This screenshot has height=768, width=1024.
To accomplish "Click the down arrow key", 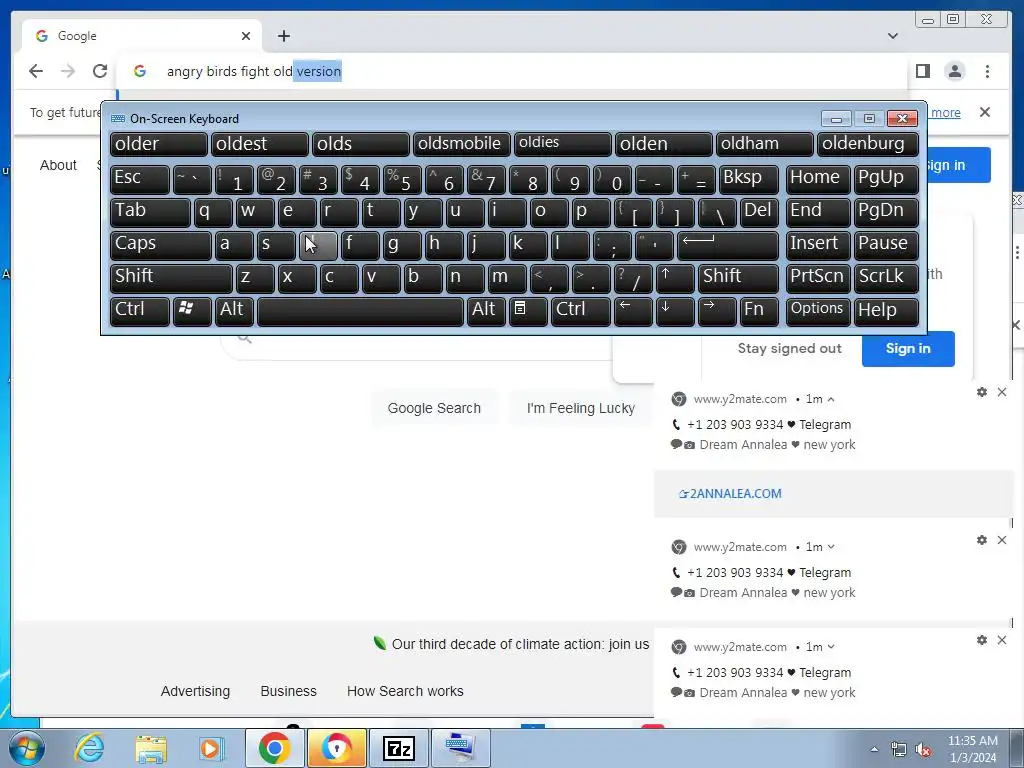I will pyautogui.click(x=675, y=311).
